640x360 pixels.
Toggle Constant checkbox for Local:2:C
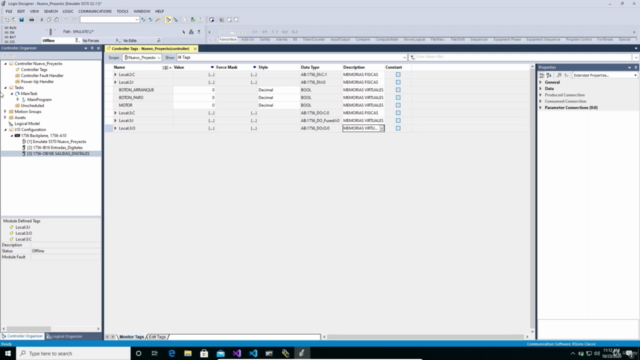point(398,75)
